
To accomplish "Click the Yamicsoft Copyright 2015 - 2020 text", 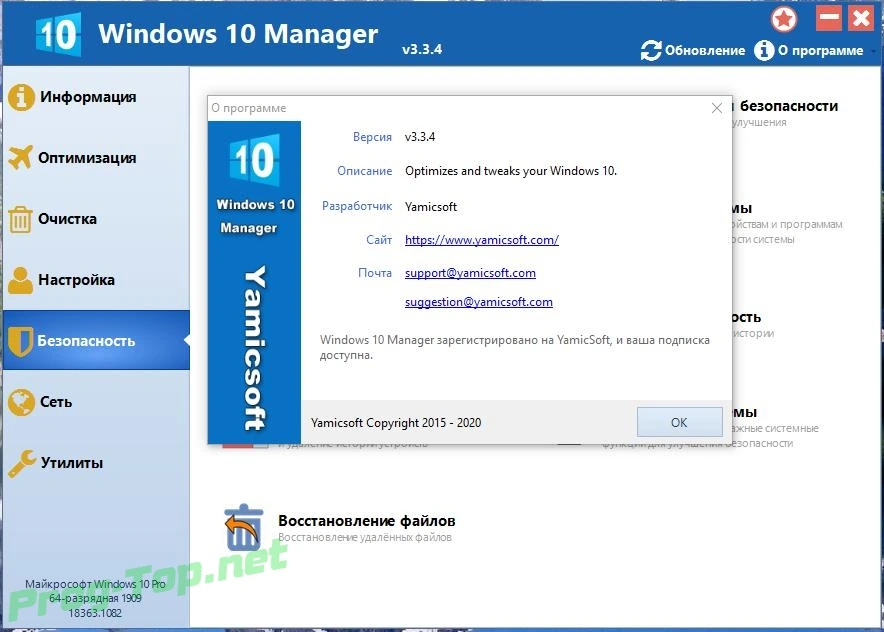I will (x=396, y=423).
